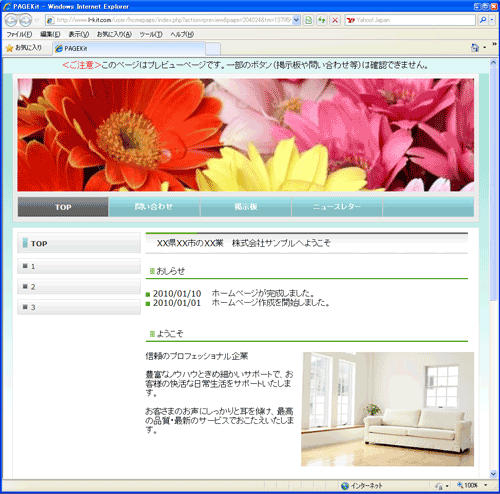Click the 信頼のプロフェッショナル企業 text
This screenshot has height=494, width=500.
[197, 356]
